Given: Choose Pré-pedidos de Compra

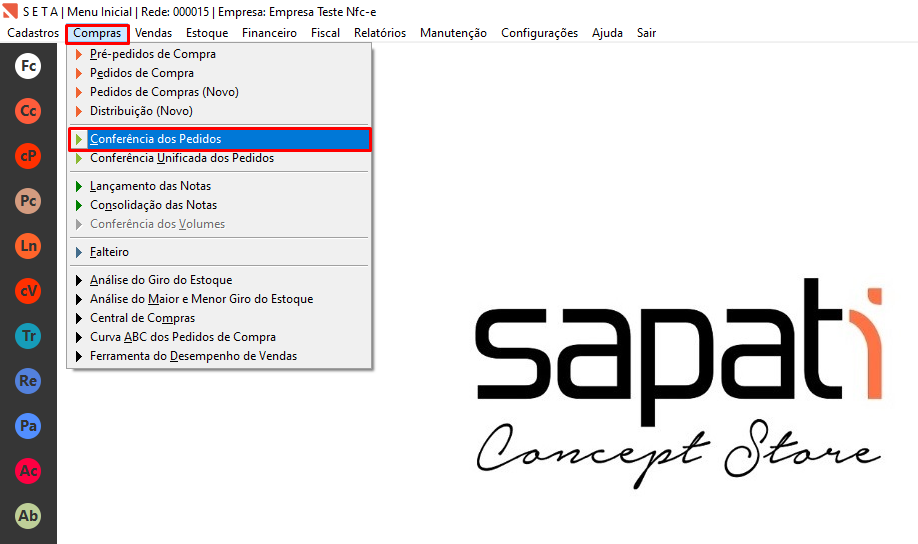Looking at the screenshot, I should [220, 54].
